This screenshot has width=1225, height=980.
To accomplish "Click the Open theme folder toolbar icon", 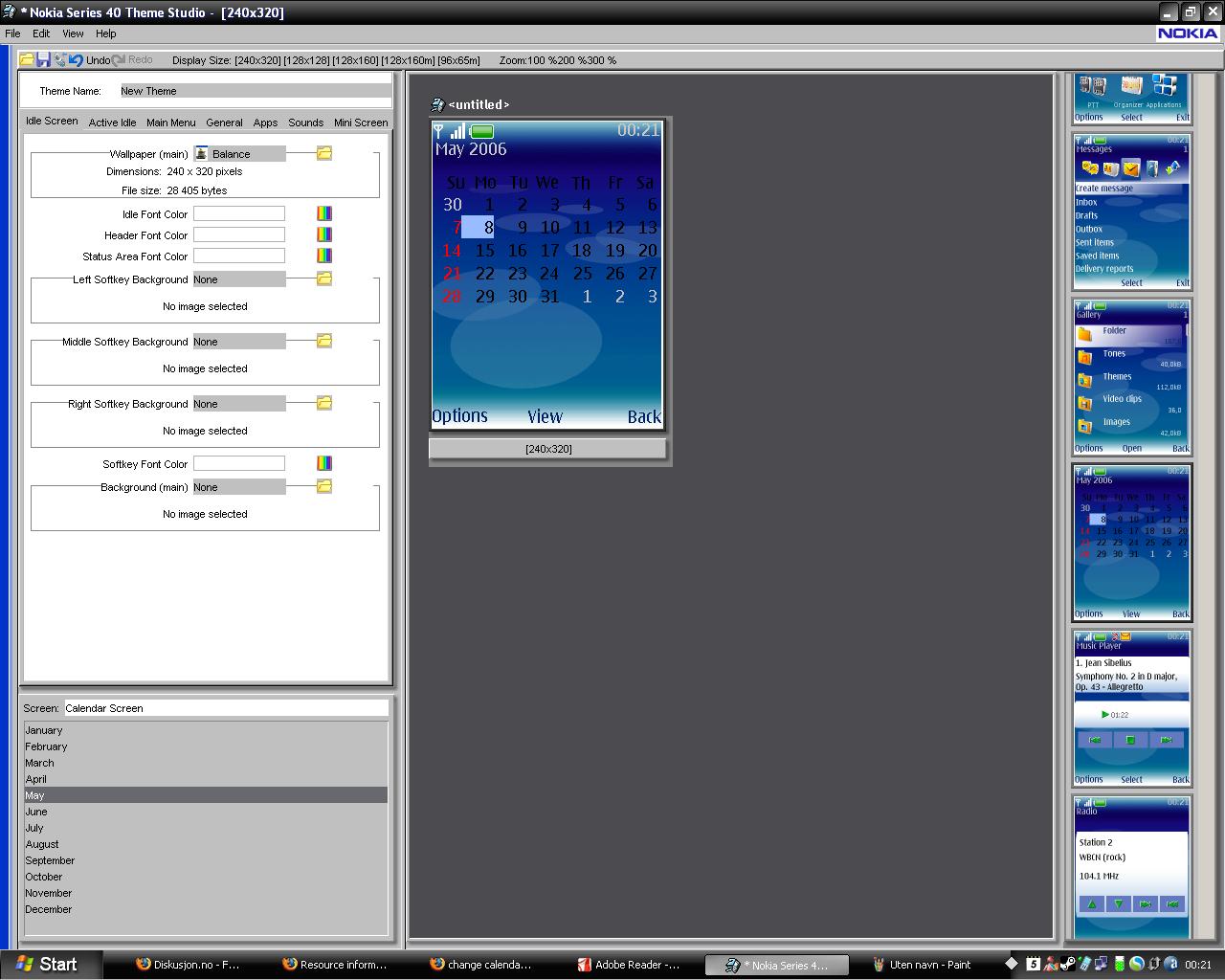I will pyautogui.click(x=27, y=59).
